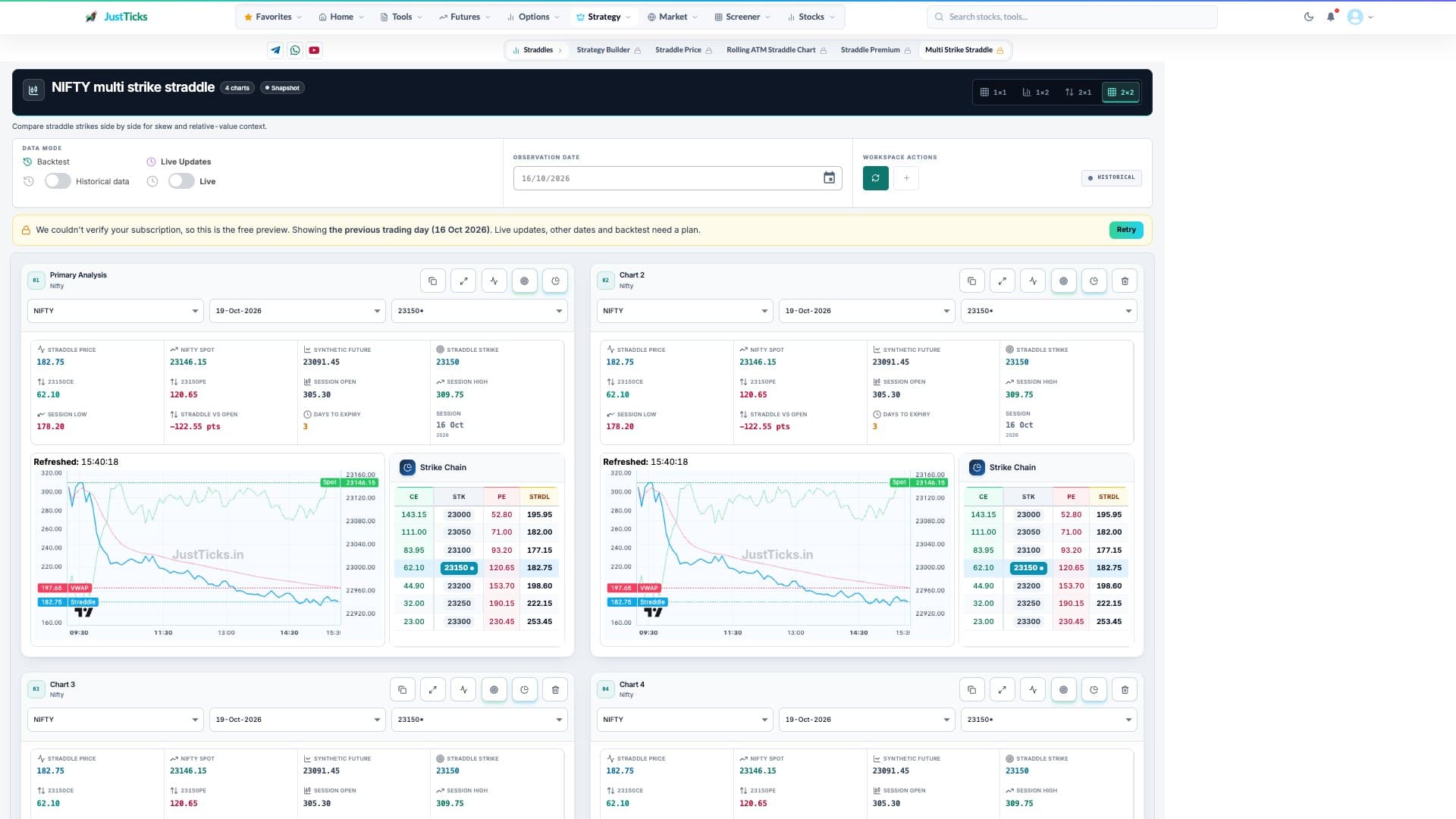Delete Chart 2 with trash icon
Viewport: 1456px width, 819px height.
1125,281
